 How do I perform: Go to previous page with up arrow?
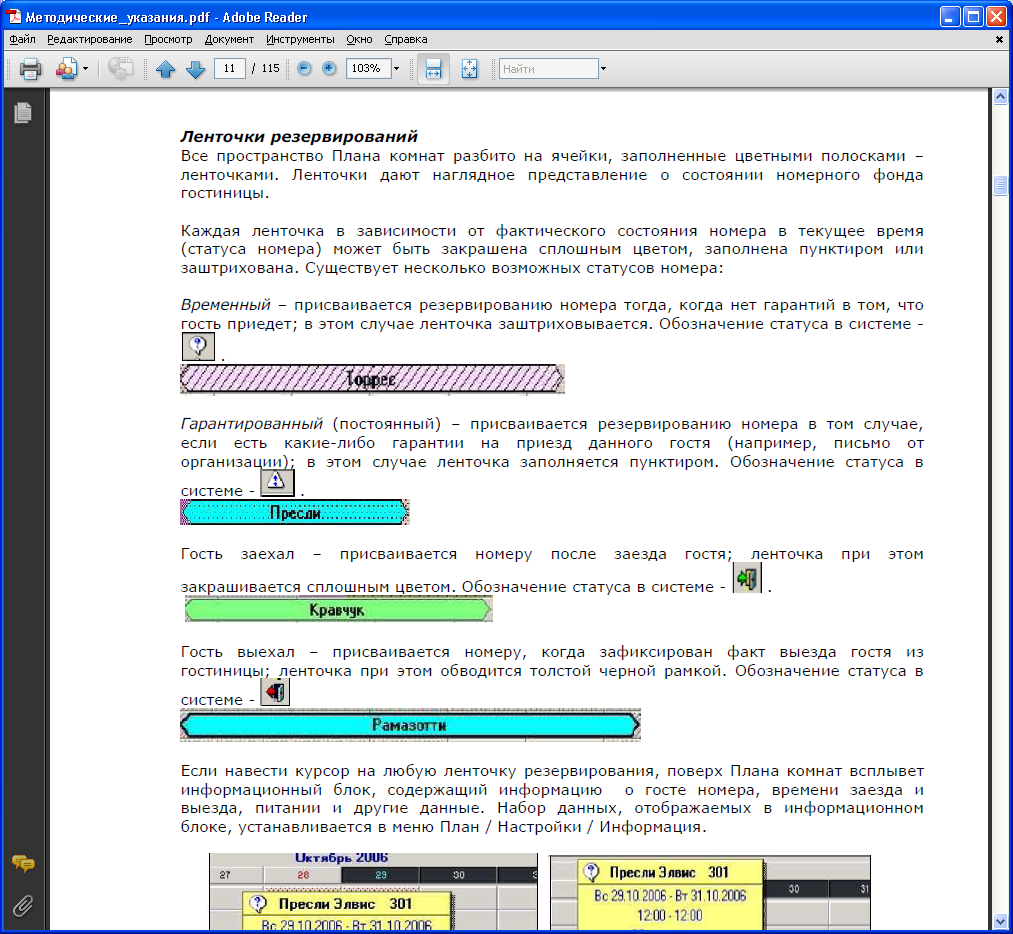click(165, 68)
